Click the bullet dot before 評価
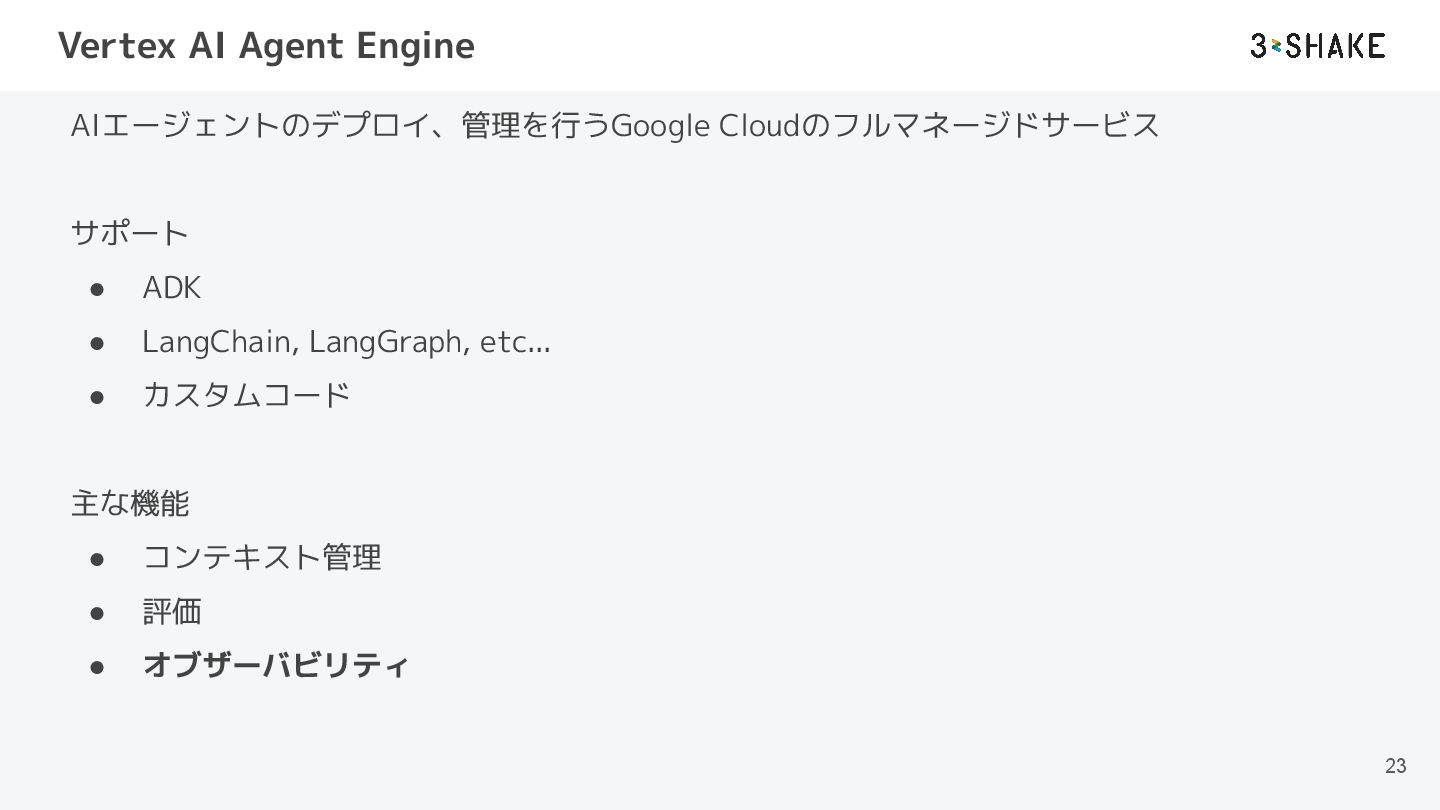The width and height of the screenshot is (1440, 810). (x=97, y=612)
